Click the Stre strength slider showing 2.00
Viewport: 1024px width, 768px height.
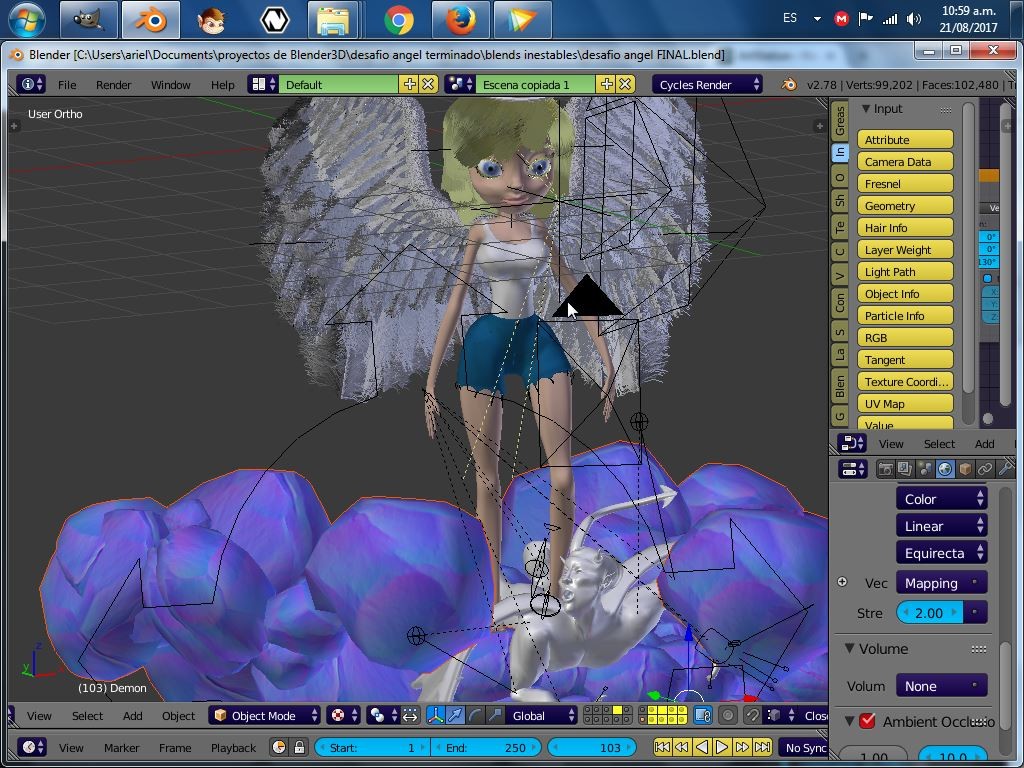click(929, 613)
